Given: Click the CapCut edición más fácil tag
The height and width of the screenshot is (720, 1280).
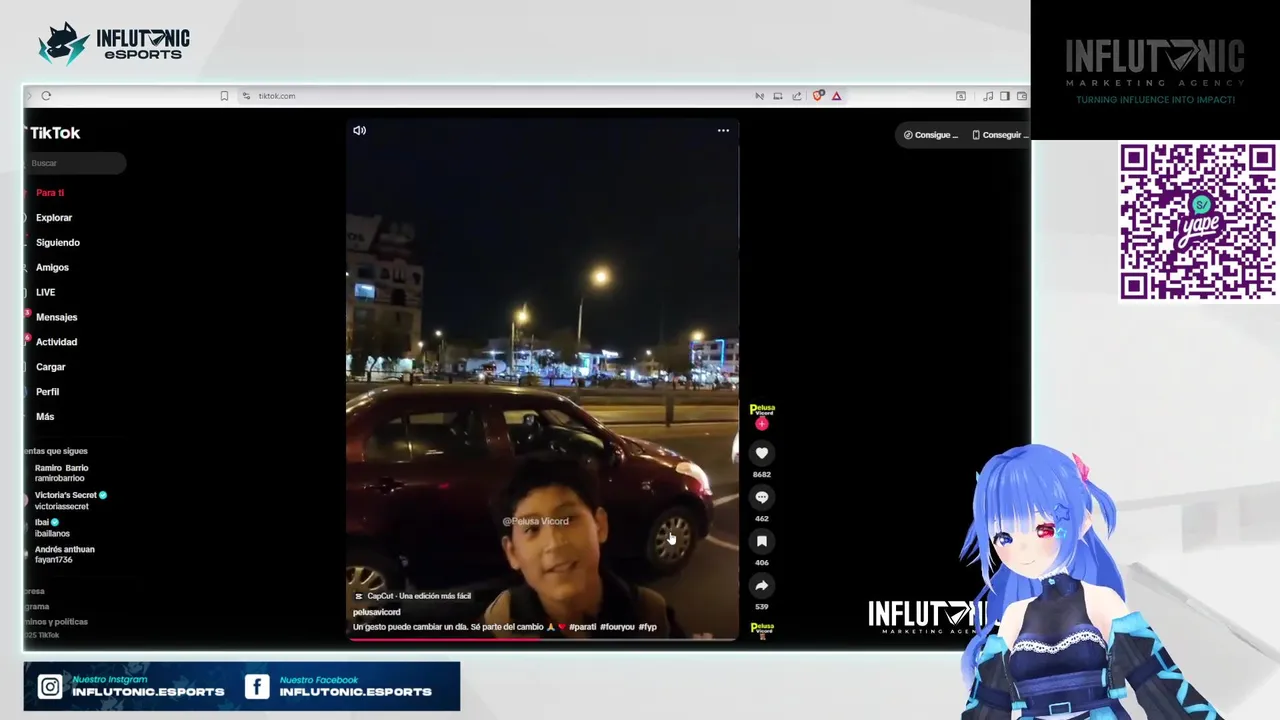Looking at the screenshot, I should [413, 596].
